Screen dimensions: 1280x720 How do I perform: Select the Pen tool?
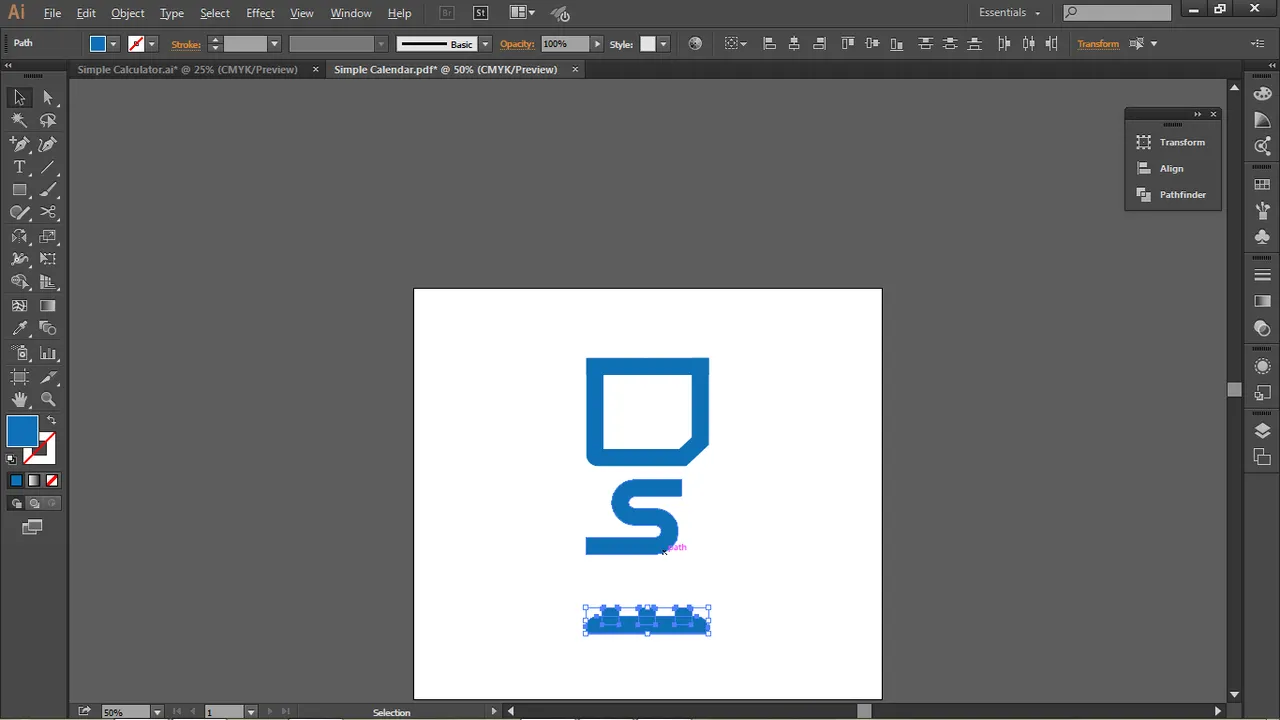click(x=20, y=144)
